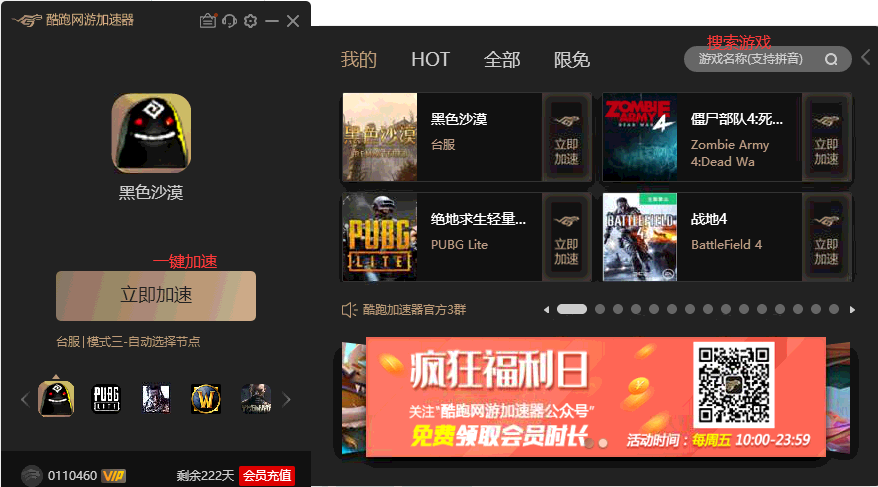Screen dimensions: 878x487
Task: Select PUBG Lite icon in quick game list
Action: [x=106, y=399]
